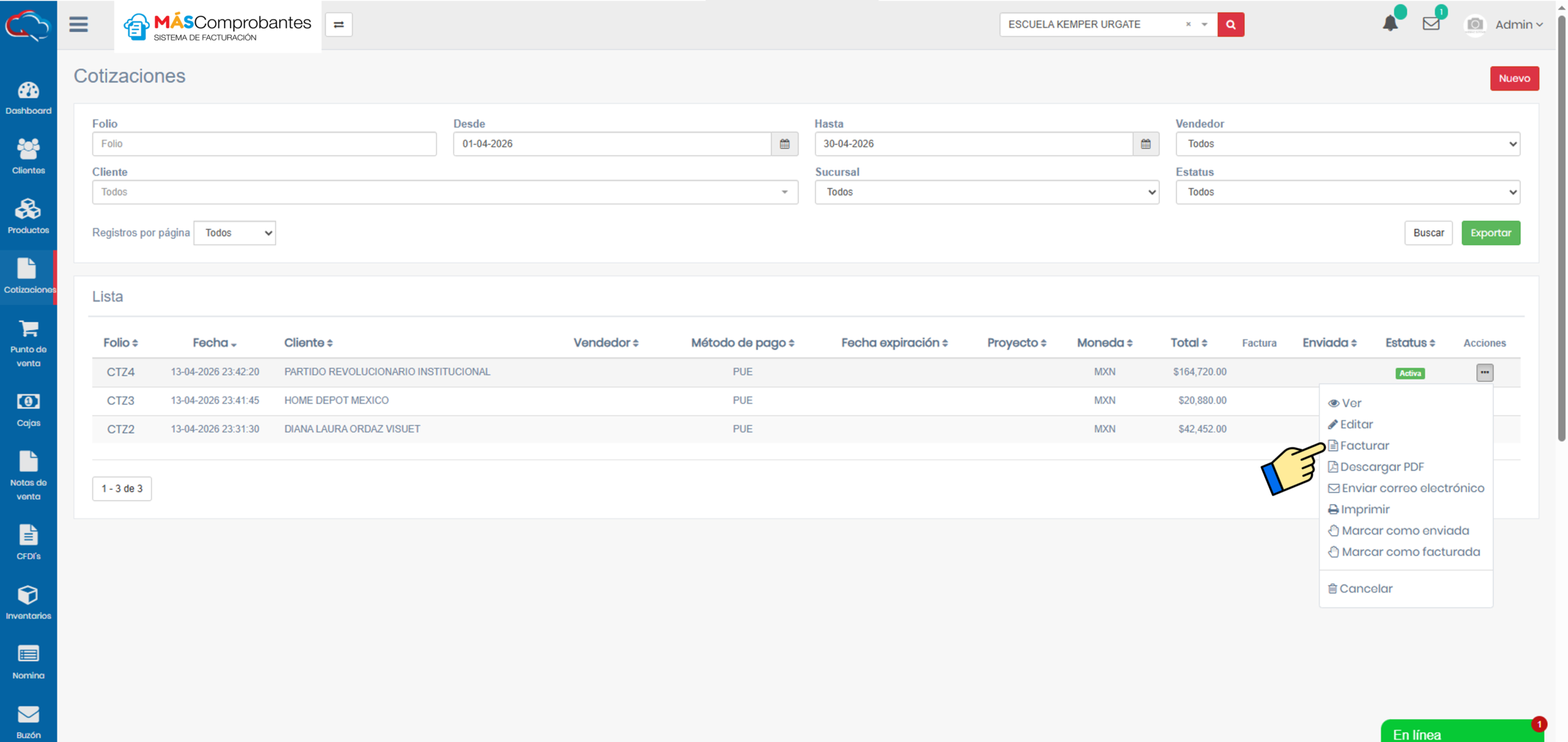
Task: Open the Desde date calendar picker
Action: coord(785,144)
